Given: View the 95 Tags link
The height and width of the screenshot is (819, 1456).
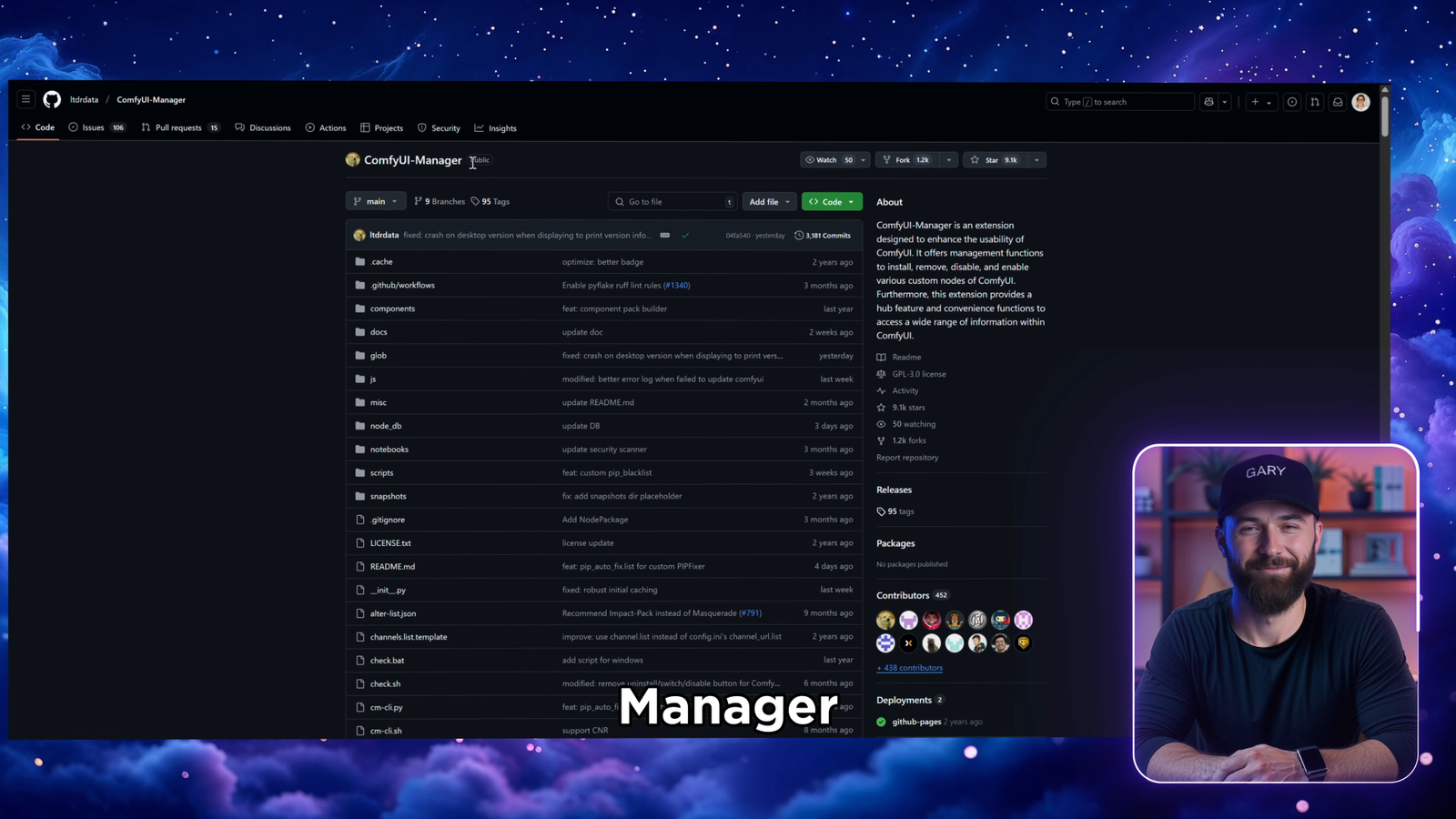Looking at the screenshot, I should 490,201.
